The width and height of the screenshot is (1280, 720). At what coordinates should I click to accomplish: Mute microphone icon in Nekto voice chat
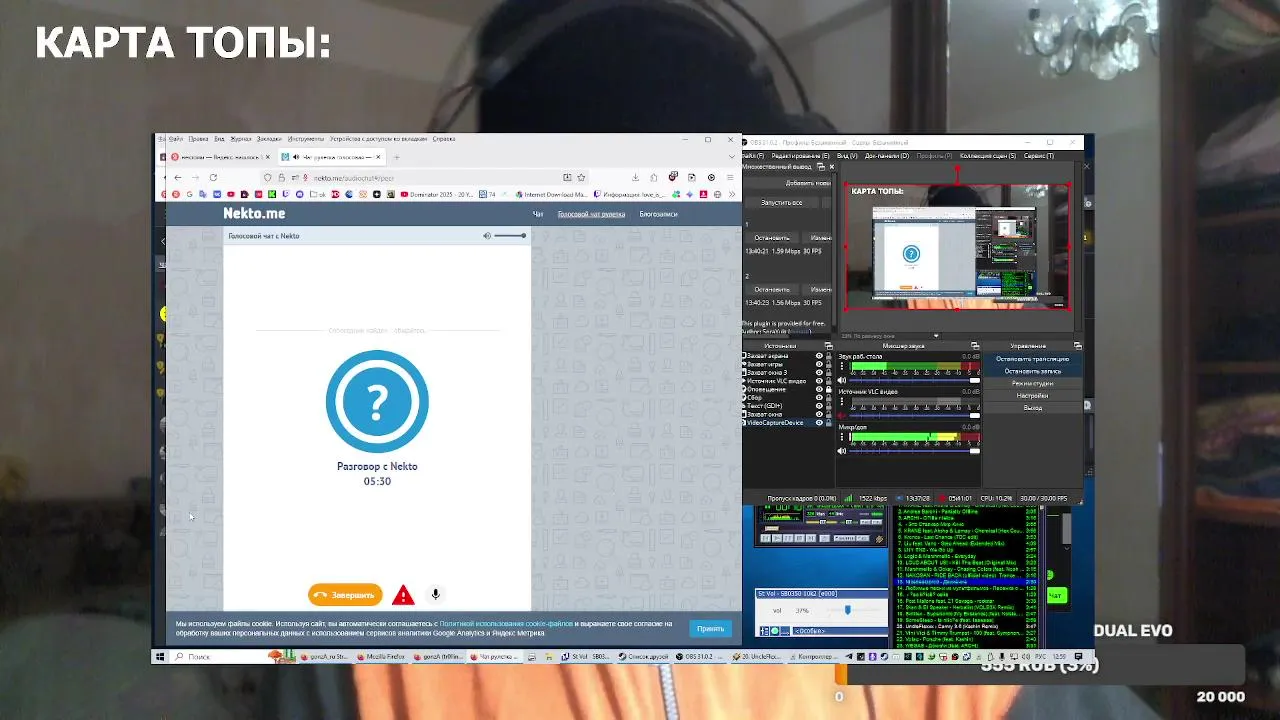coord(435,594)
